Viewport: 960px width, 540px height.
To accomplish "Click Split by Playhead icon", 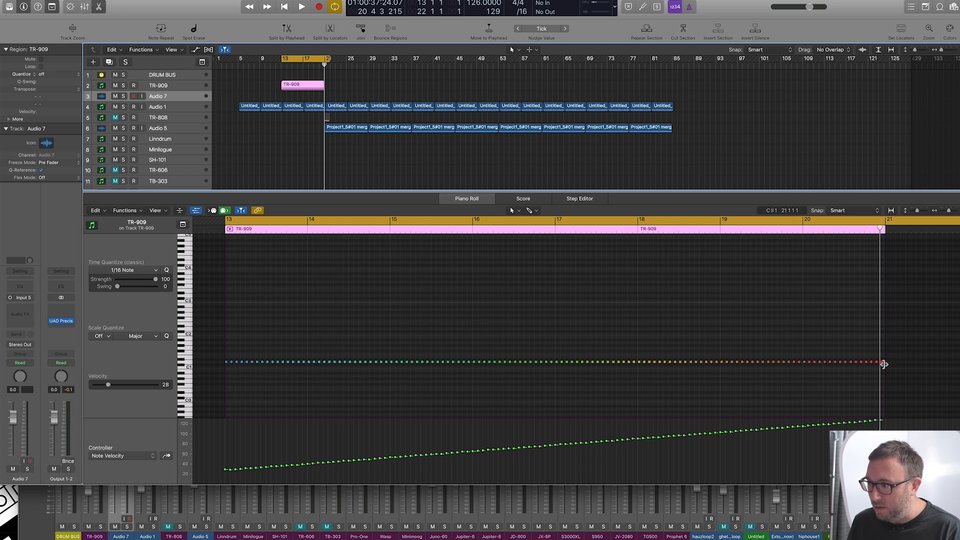I will (x=286, y=28).
